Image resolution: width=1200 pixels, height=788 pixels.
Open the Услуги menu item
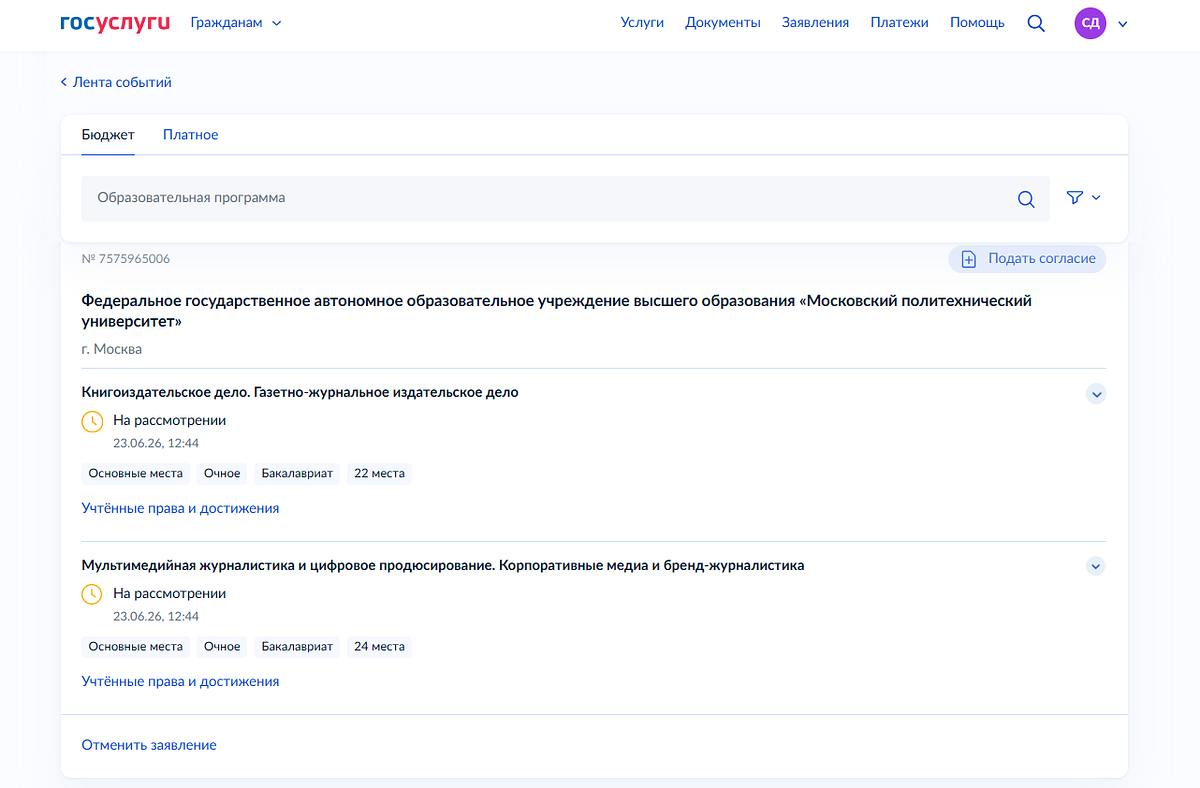(642, 22)
